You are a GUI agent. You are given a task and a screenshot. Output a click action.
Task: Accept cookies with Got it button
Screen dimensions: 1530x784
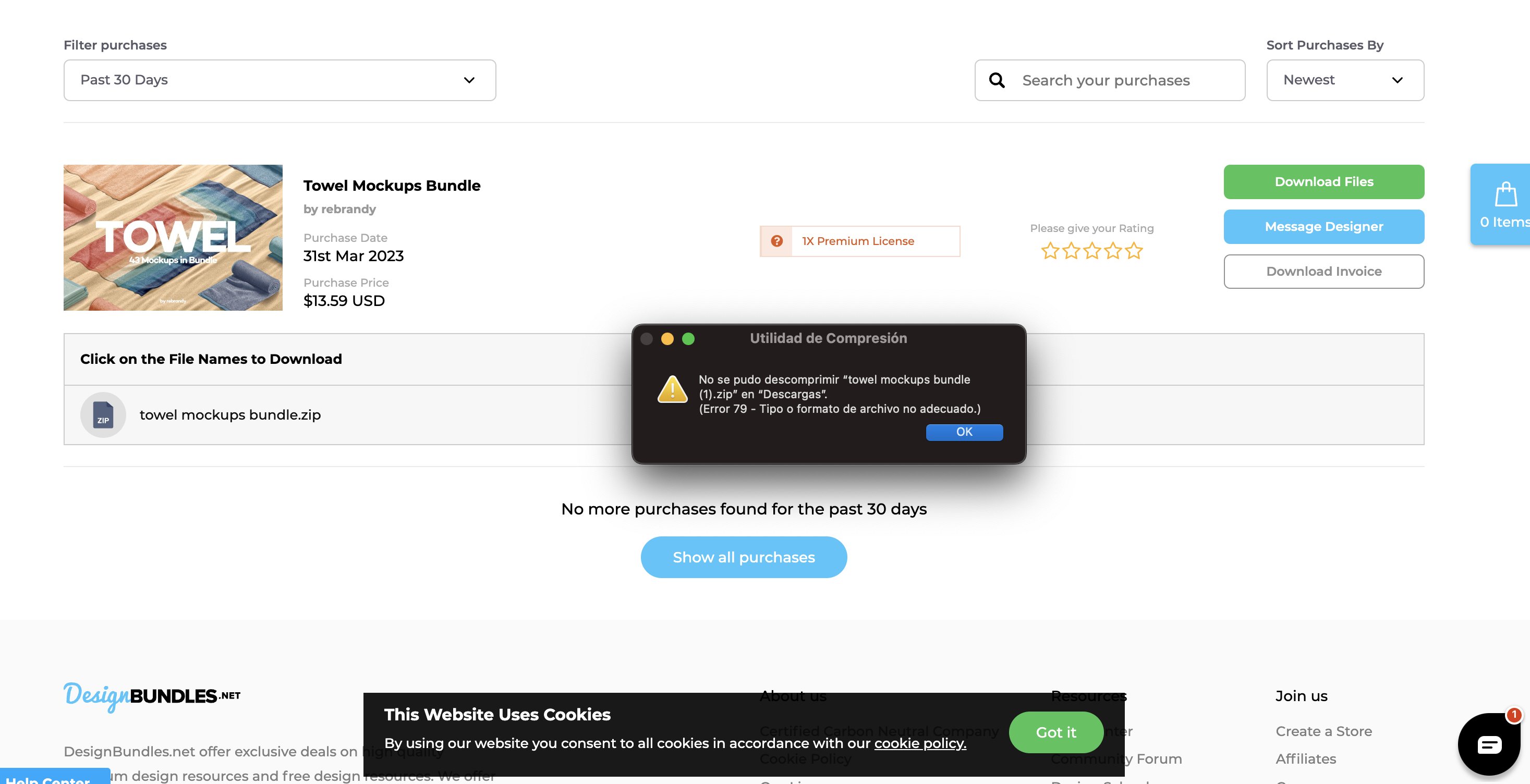pos(1055,732)
